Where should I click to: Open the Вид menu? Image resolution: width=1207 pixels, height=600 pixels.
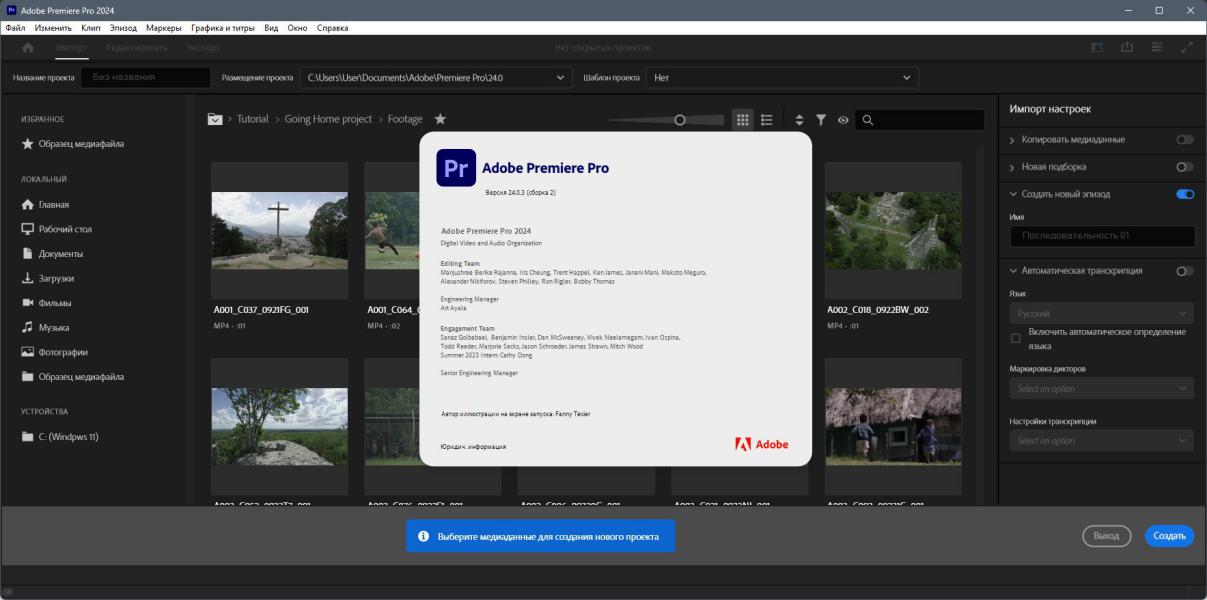[271, 28]
